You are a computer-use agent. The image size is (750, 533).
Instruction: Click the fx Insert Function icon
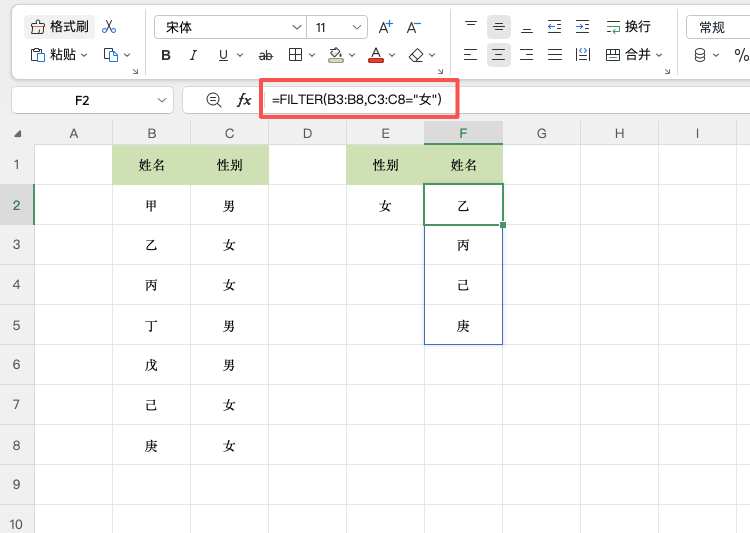(x=244, y=100)
